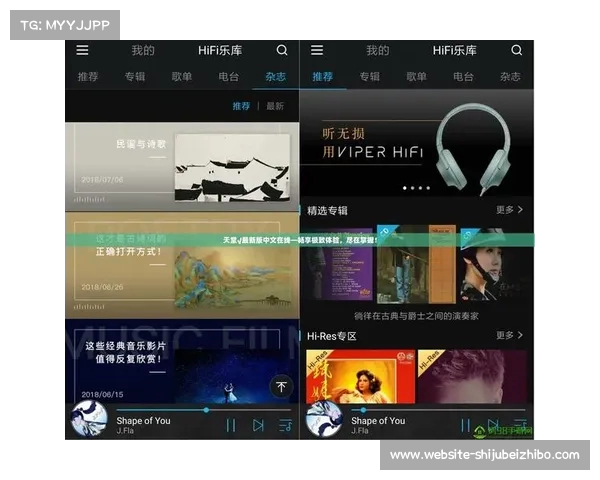Tap banner carousel page dots
This screenshot has height=480, width=600.
coord(416,188)
